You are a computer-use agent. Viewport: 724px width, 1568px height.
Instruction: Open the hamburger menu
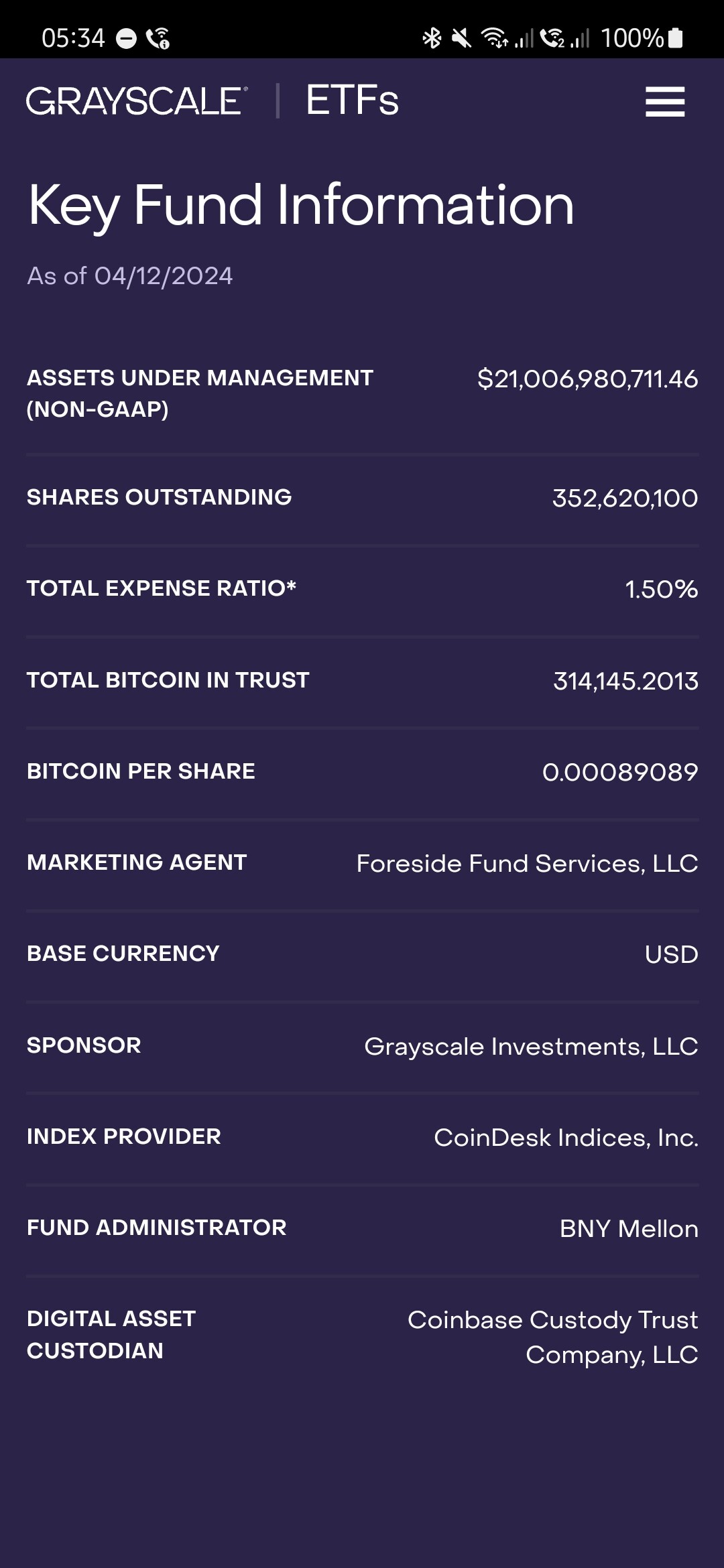pos(664,102)
